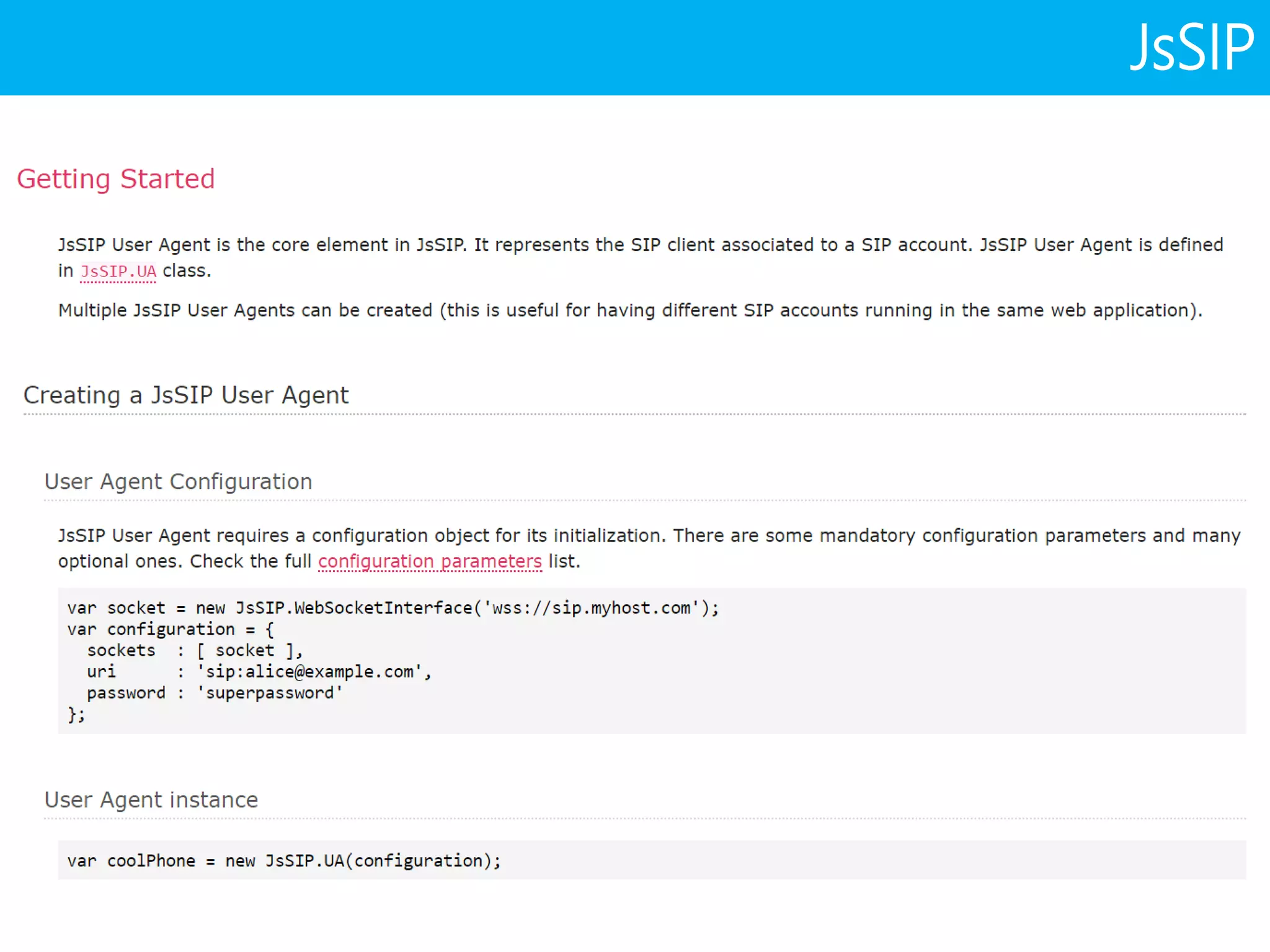Image resolution: width=1270 pixels, height=952 pixels.
Task: Click the Multiple JsSIP User Agents paragraph
Action: (x=629, y=311)
